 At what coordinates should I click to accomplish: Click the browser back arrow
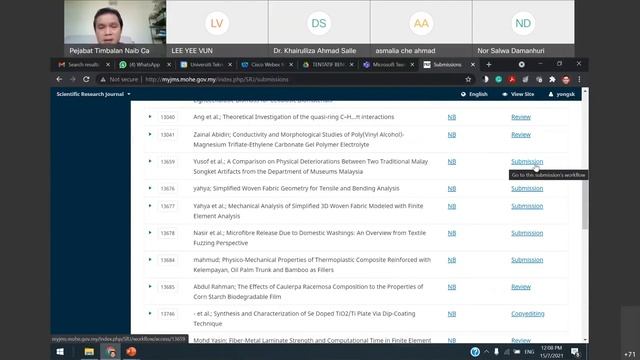point(60,79)
